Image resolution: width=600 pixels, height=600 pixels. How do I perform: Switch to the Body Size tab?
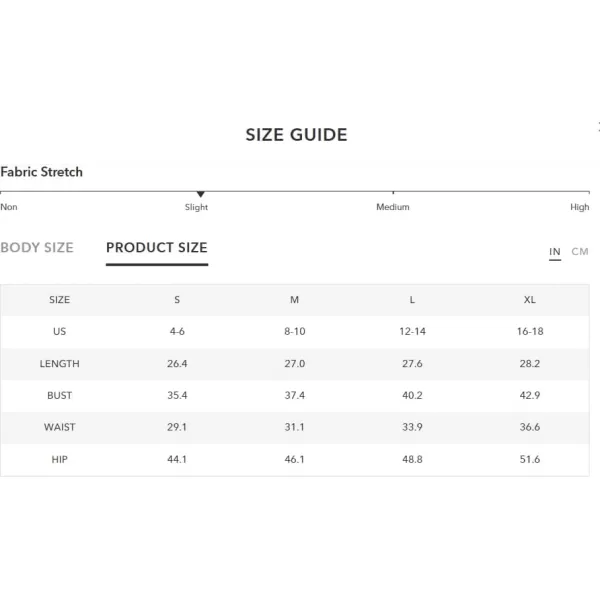click(37, 248)
